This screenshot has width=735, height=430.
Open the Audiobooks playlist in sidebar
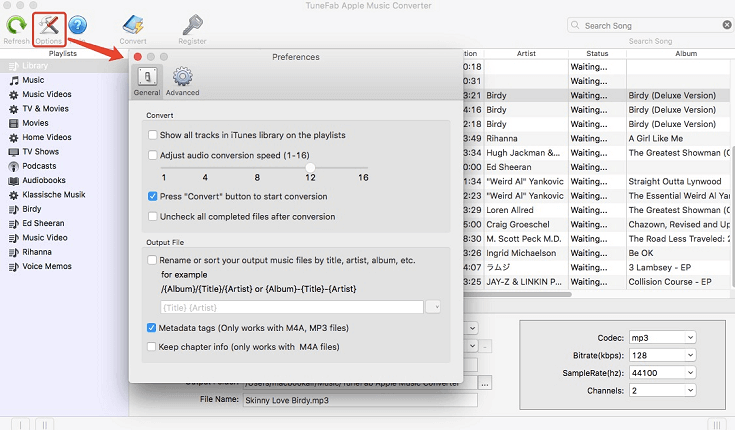43,180
